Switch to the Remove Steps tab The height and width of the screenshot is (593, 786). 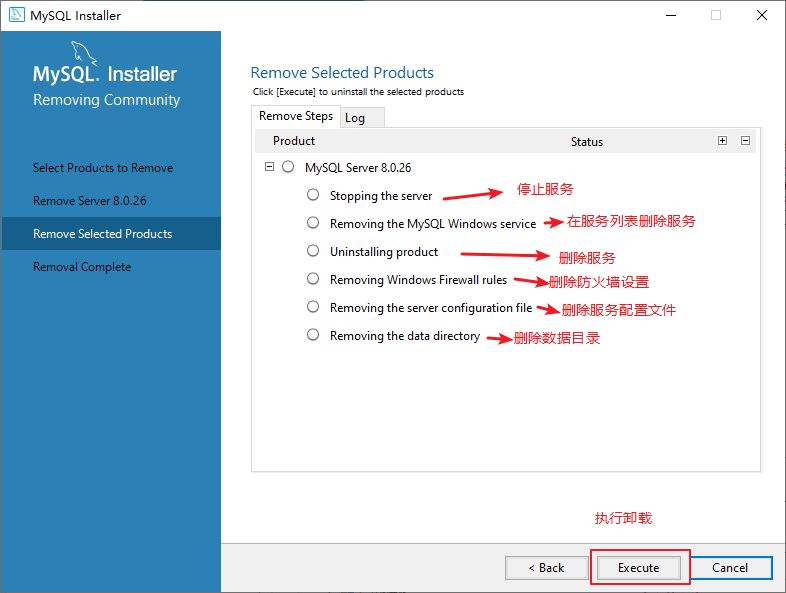296,116
